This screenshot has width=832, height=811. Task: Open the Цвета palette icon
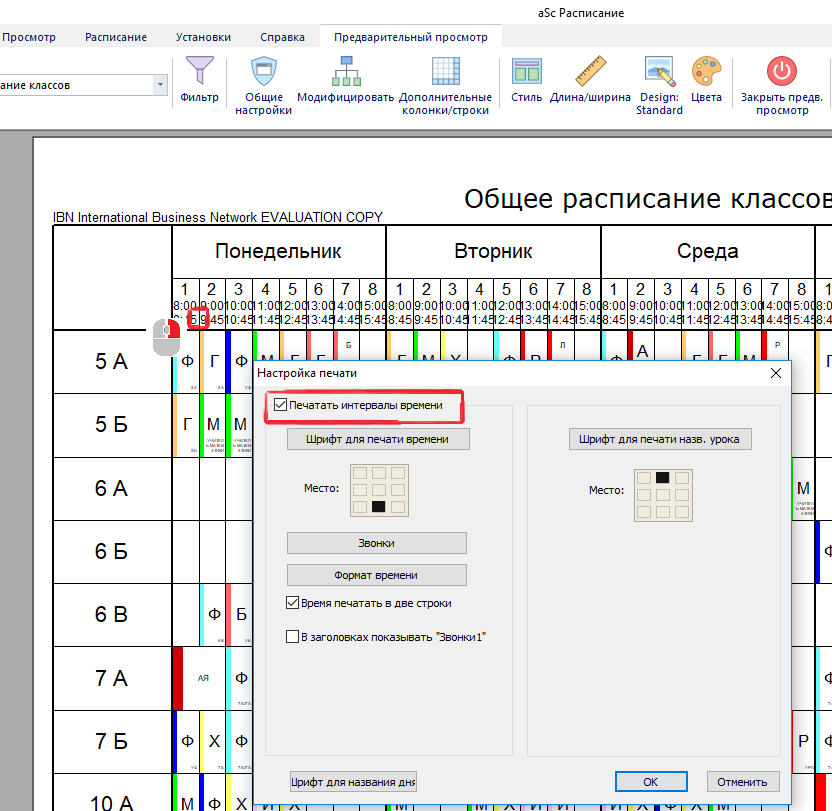coord(706,72)
